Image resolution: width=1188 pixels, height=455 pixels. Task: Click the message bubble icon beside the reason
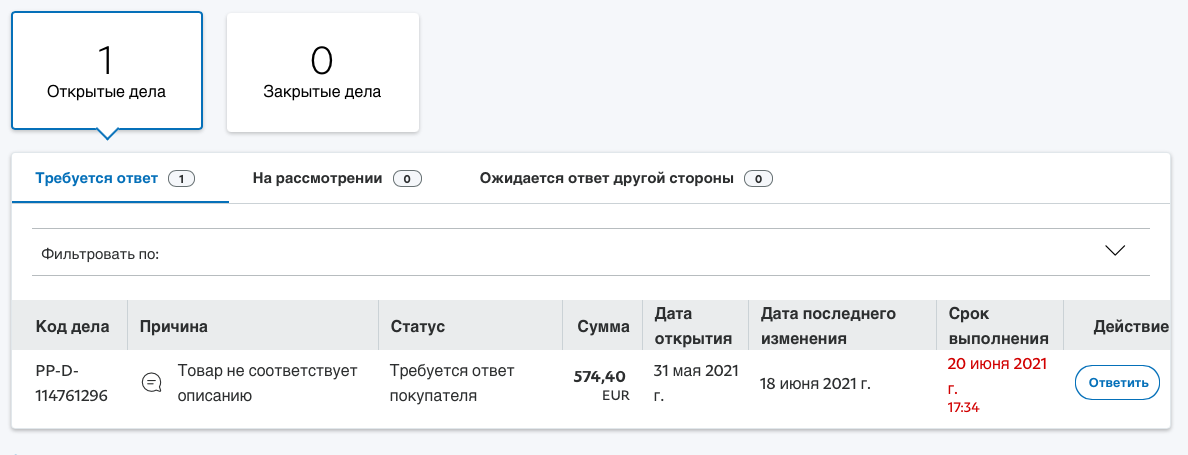(152, 383)
